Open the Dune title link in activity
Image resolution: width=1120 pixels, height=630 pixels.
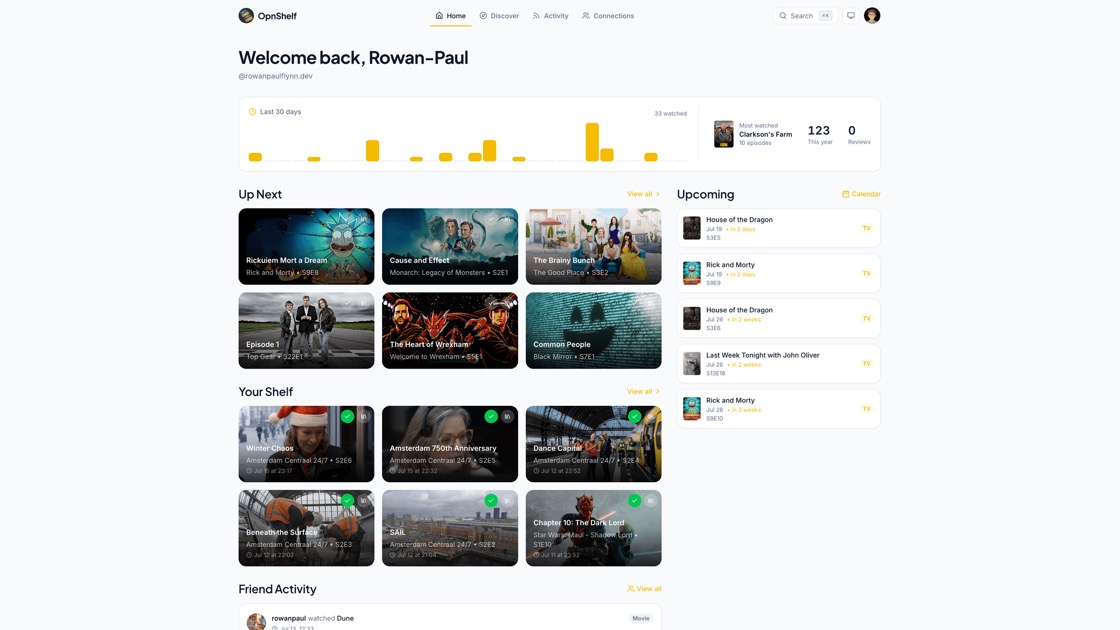(345, 619)
